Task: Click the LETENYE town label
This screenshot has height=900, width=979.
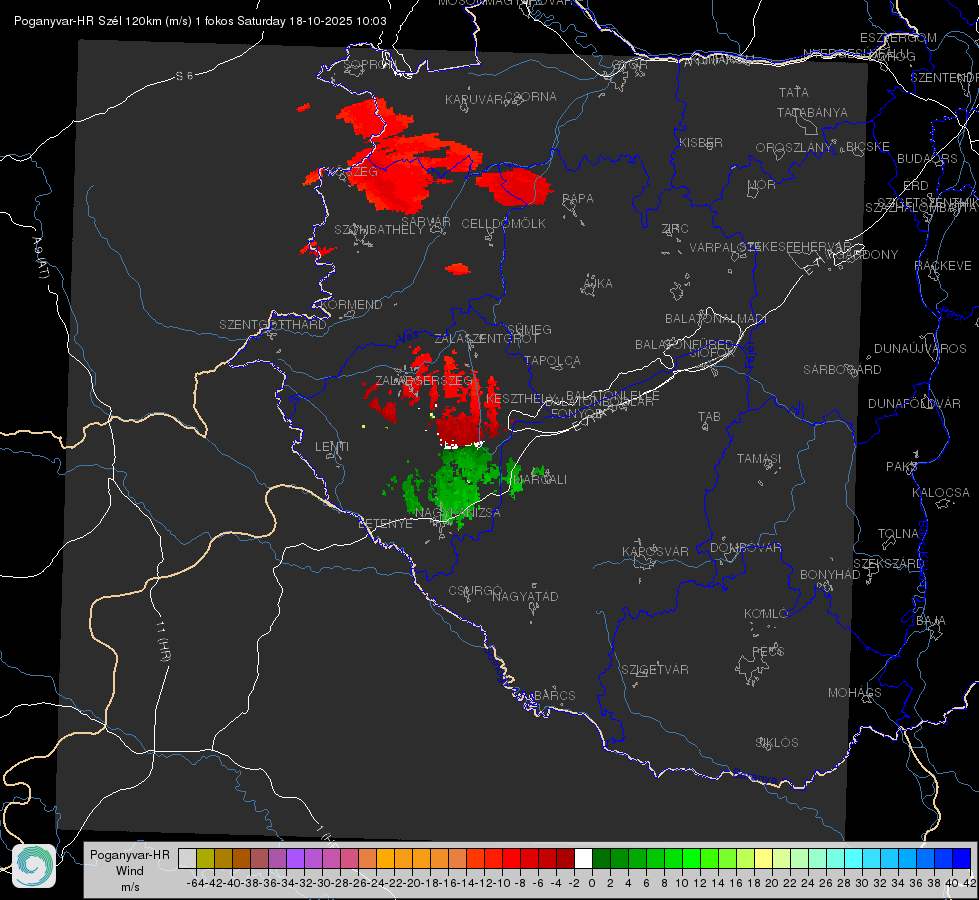Action: 385,523
